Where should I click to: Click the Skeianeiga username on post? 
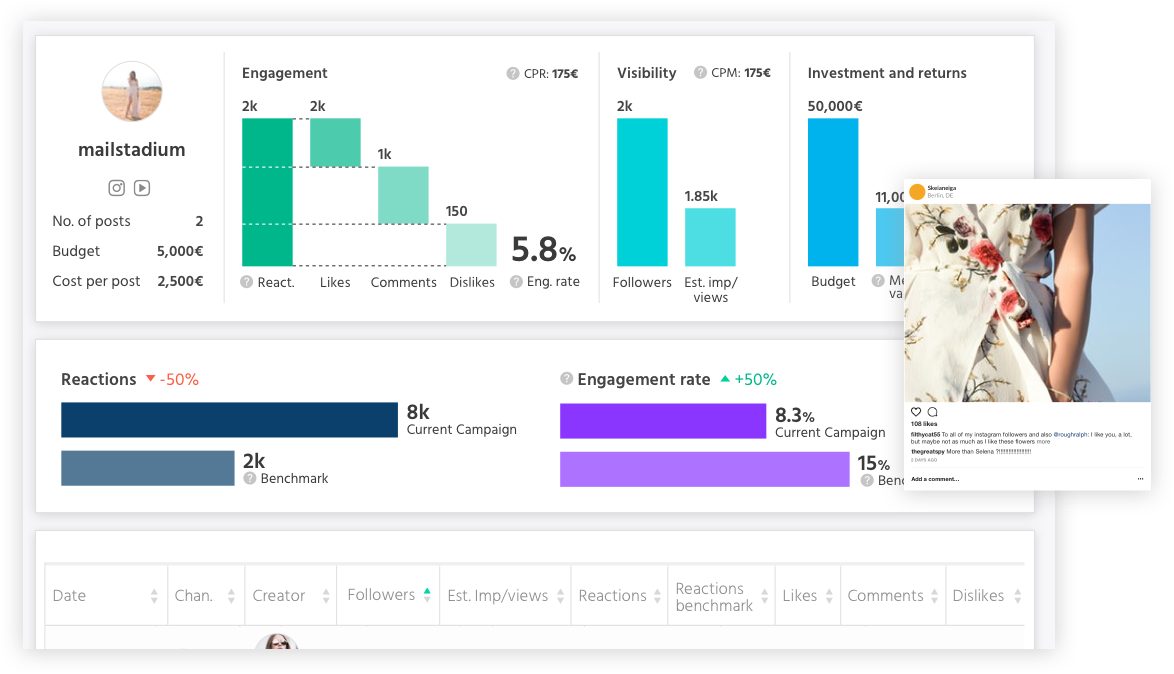point(943,187)
